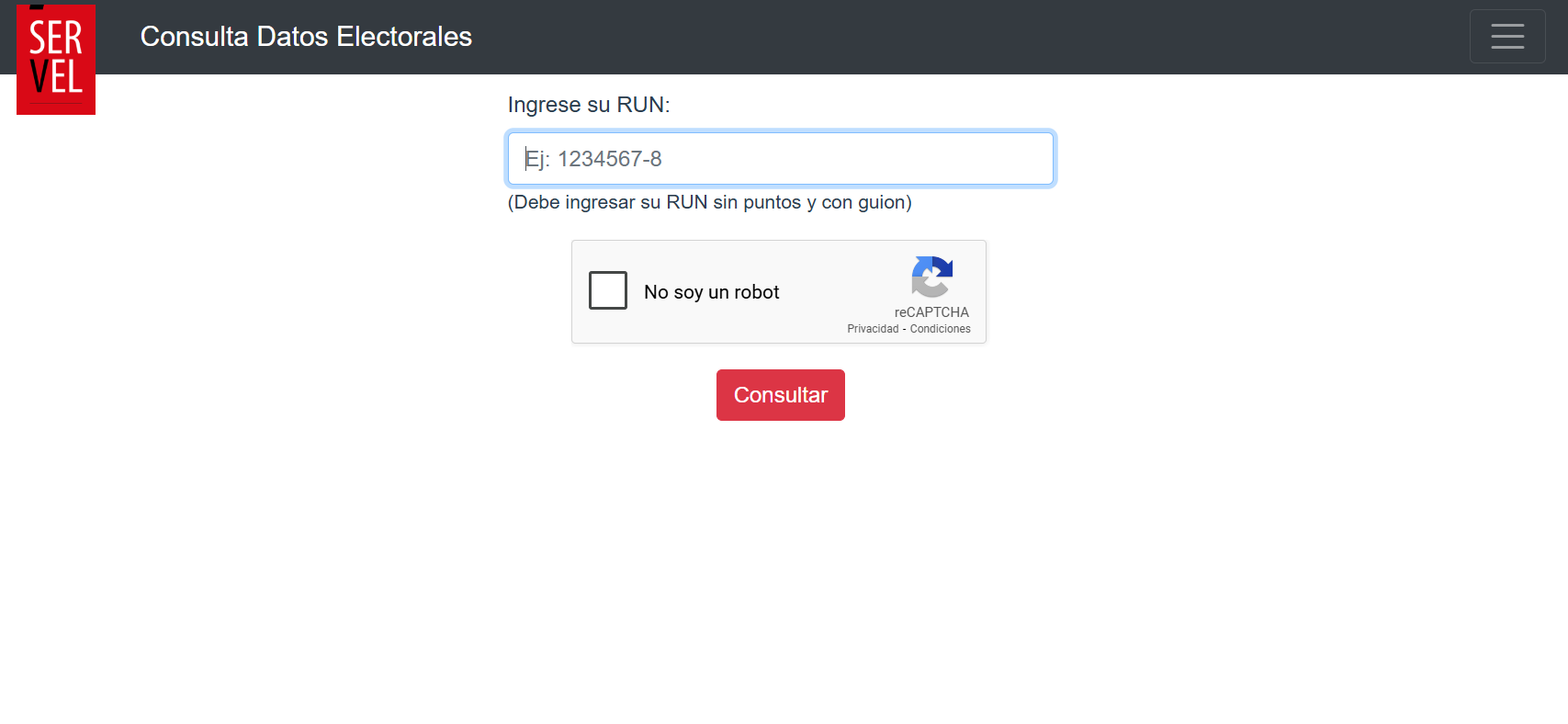Image resolution: width=1568 pixels, height=724 pixels.
Task: Open the Condiciones link in reCAPTCHA
Action: point(940,329)
